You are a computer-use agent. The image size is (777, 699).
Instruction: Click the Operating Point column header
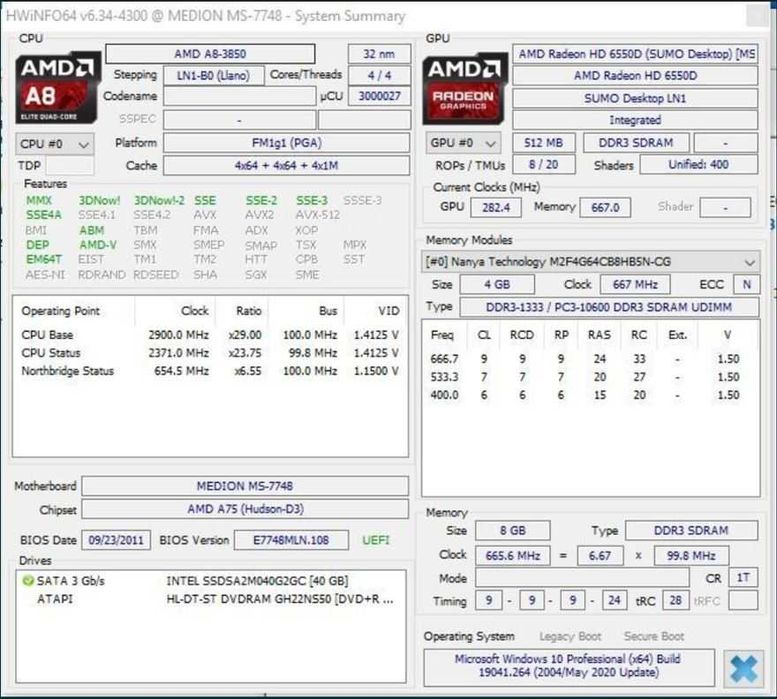click(60, 311)
